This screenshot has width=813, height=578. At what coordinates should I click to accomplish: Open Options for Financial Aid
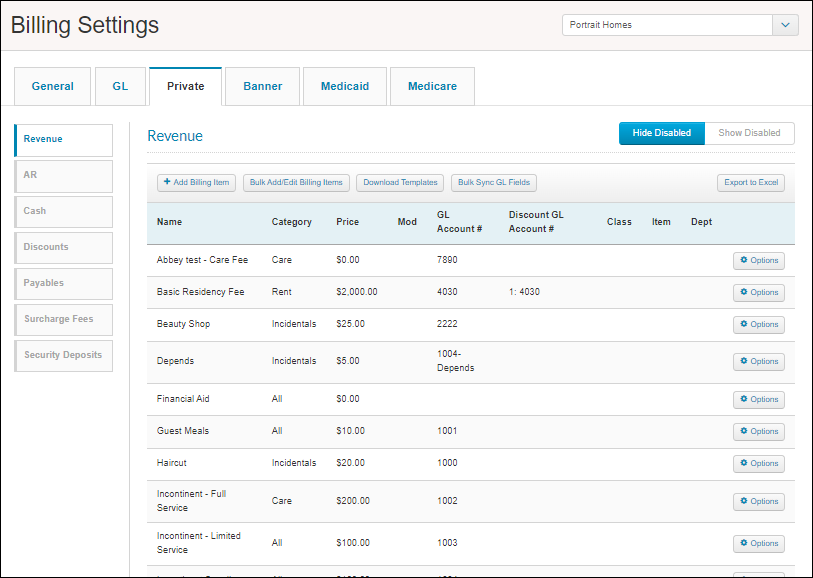point(759,400)
